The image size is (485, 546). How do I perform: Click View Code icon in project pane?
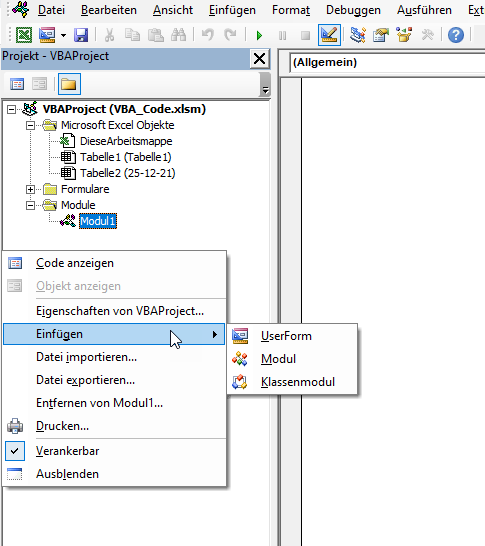tap(17, 84)
